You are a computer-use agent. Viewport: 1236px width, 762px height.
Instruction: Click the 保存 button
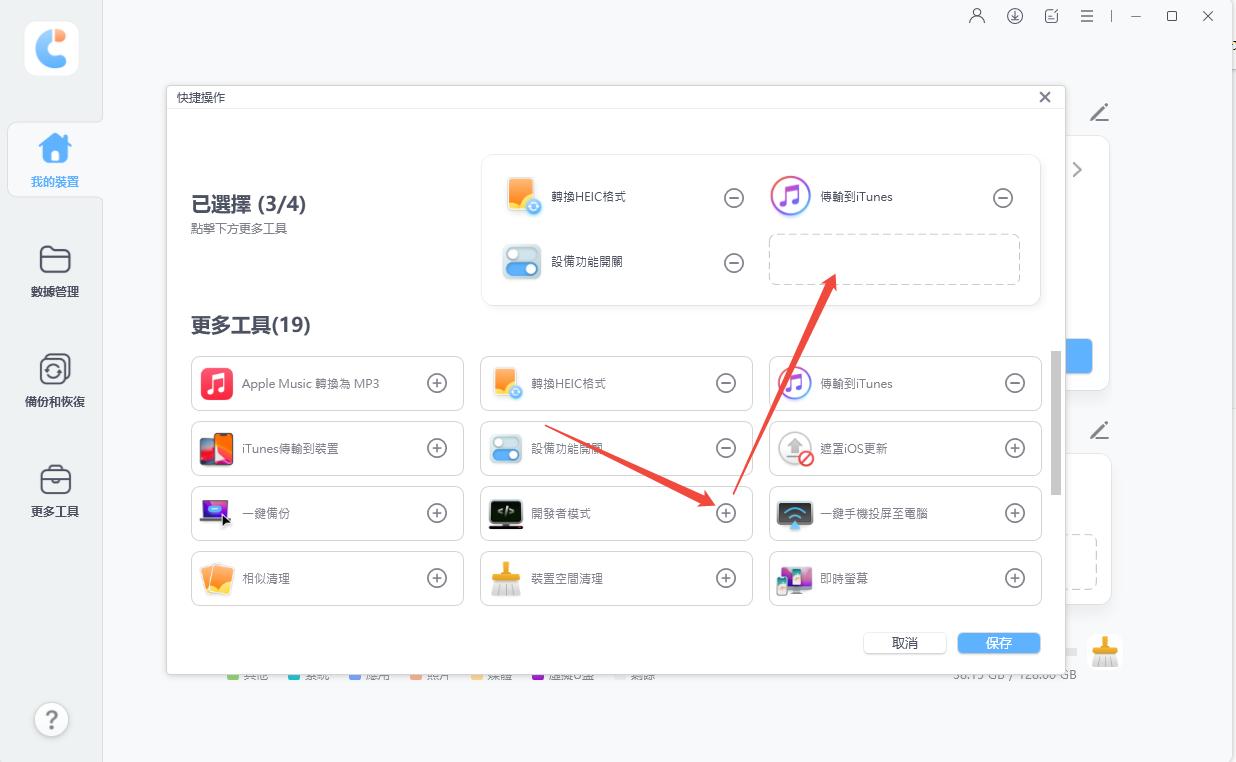999,643
